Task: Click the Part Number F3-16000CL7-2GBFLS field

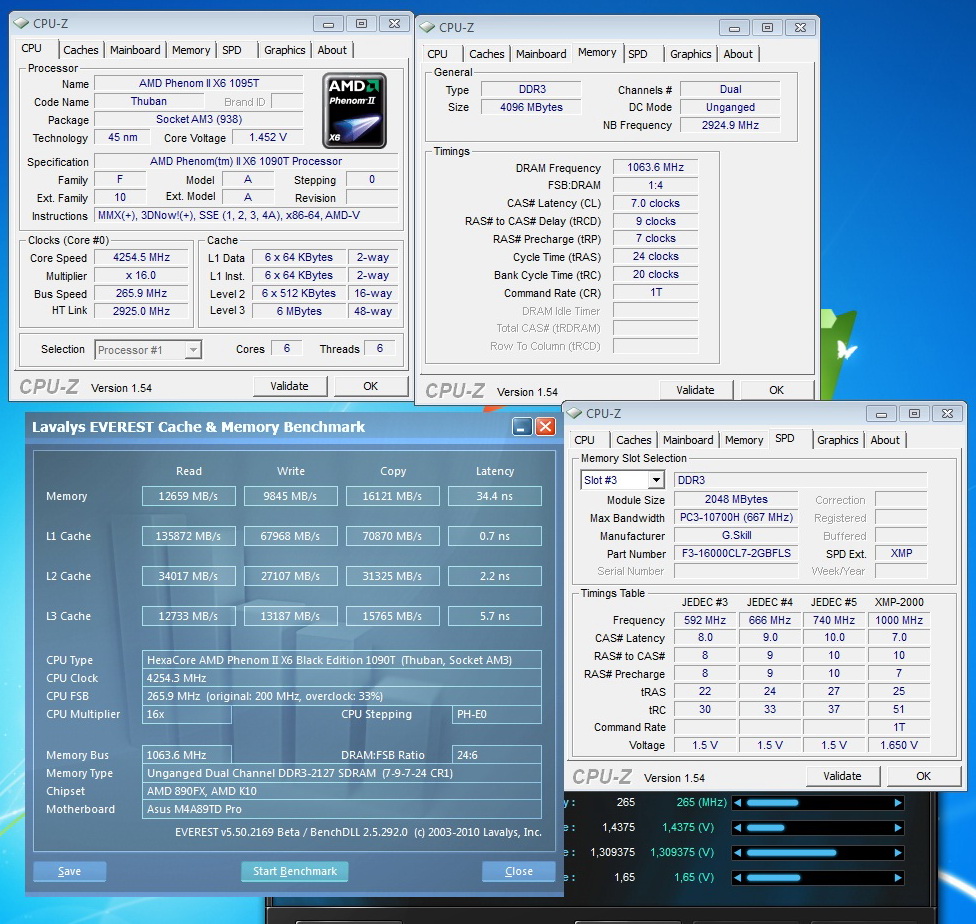Action: [736, 554]
